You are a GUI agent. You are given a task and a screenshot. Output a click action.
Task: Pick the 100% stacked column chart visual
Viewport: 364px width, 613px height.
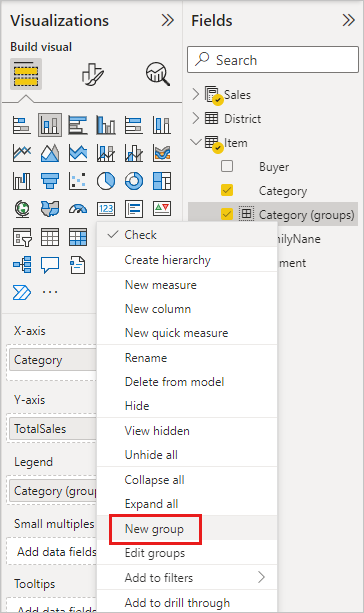161,125
